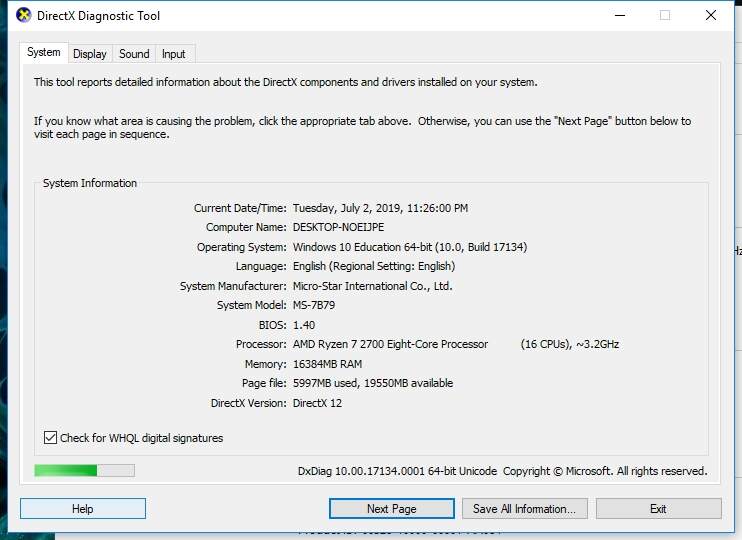Switch to the Sound tab
This screenshot has width=742, height=540.
pyautogui.click(x=134, y=54)
